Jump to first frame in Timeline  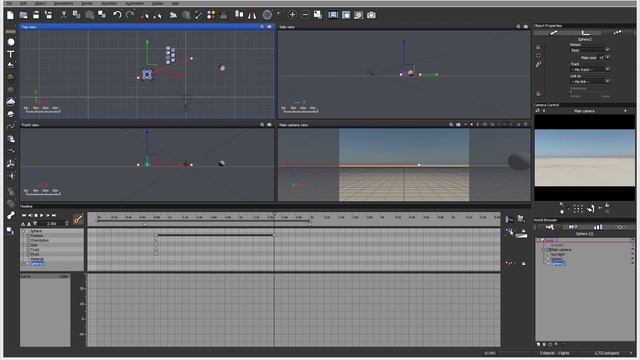[x=24, y=215]
